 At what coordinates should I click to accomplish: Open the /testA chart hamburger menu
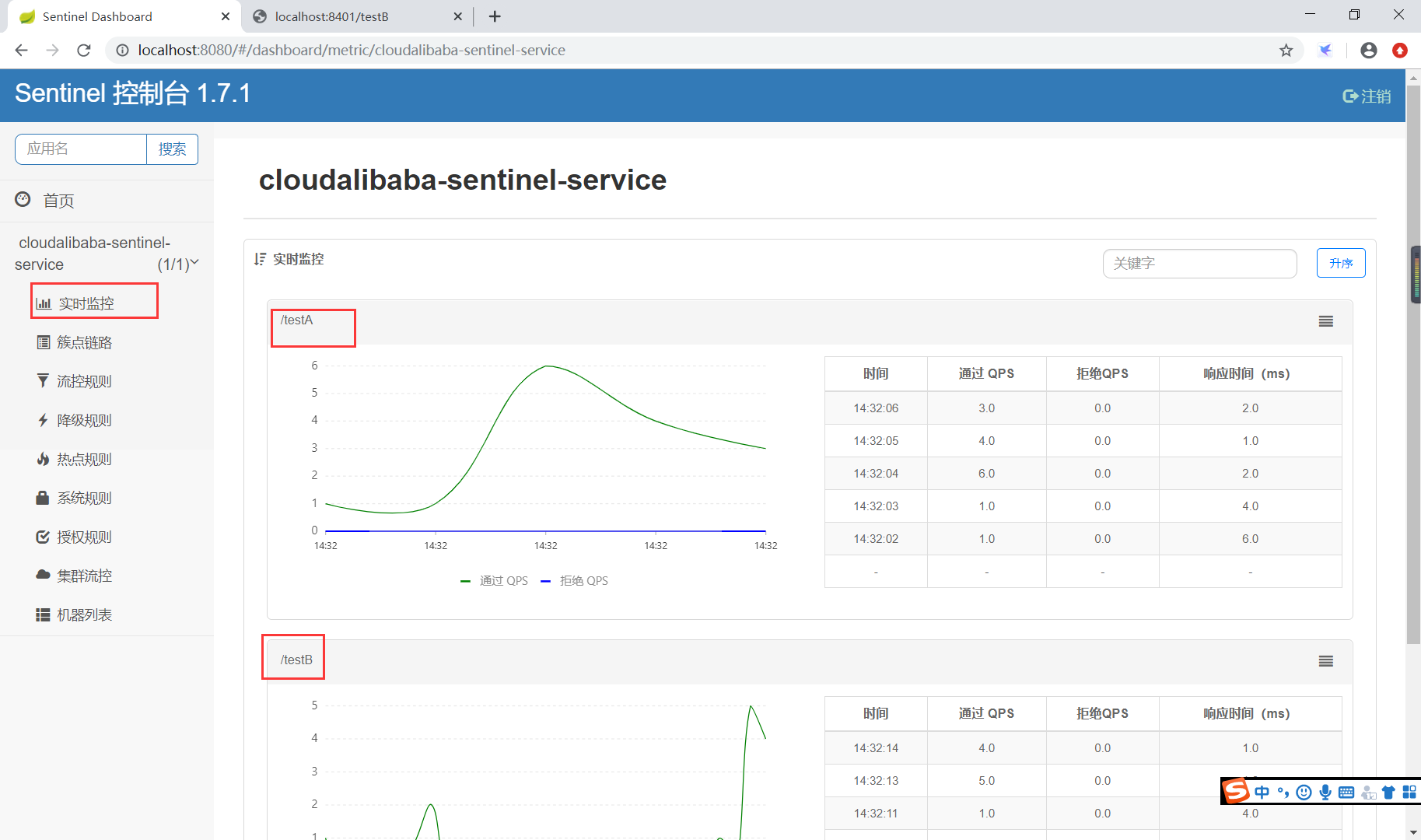[1326, 321]
